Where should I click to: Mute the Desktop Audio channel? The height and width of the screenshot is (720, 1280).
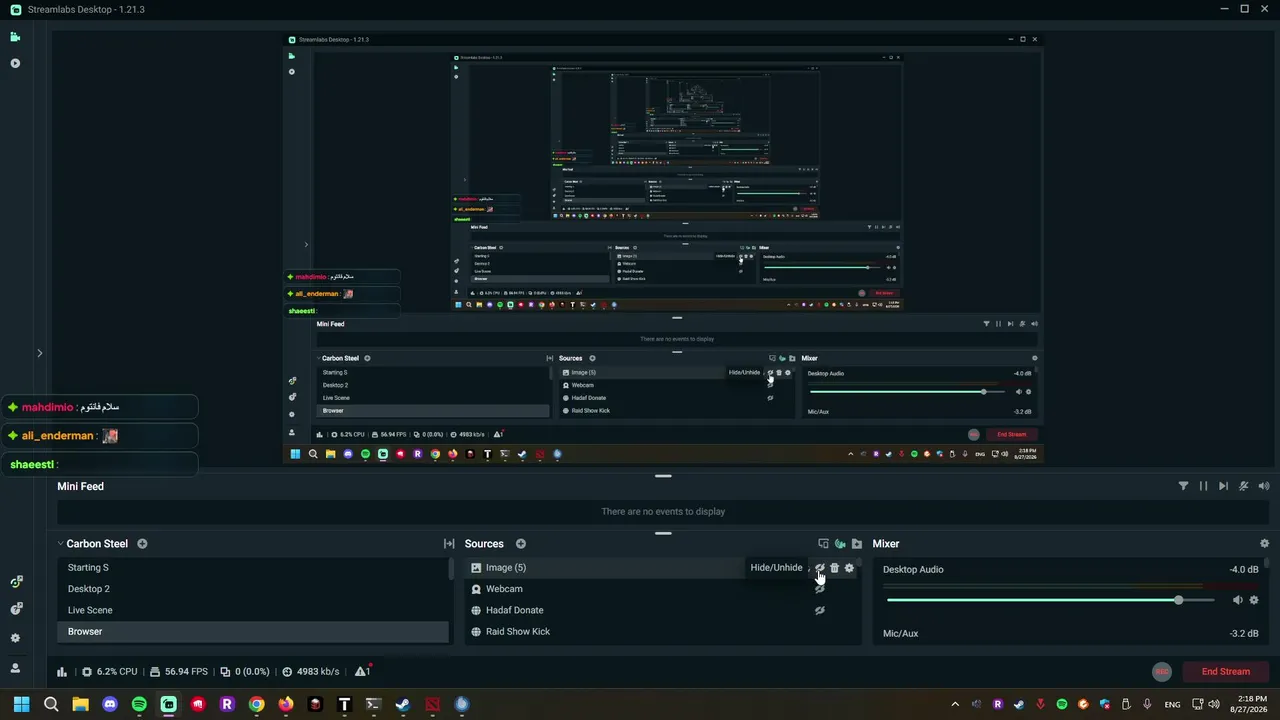coord(1237,600)
